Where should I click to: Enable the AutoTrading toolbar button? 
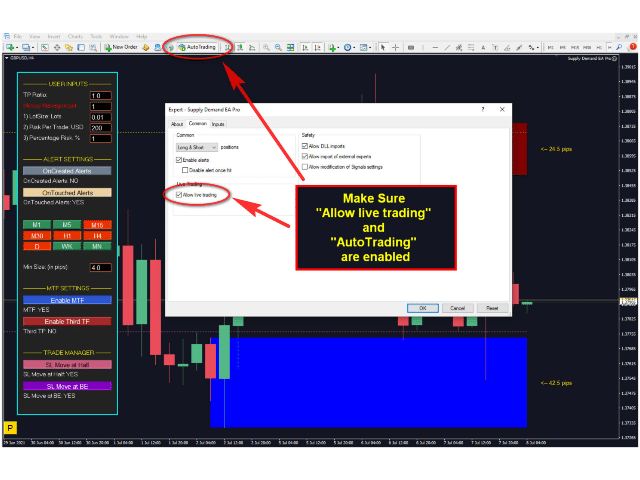click(197, 47)
